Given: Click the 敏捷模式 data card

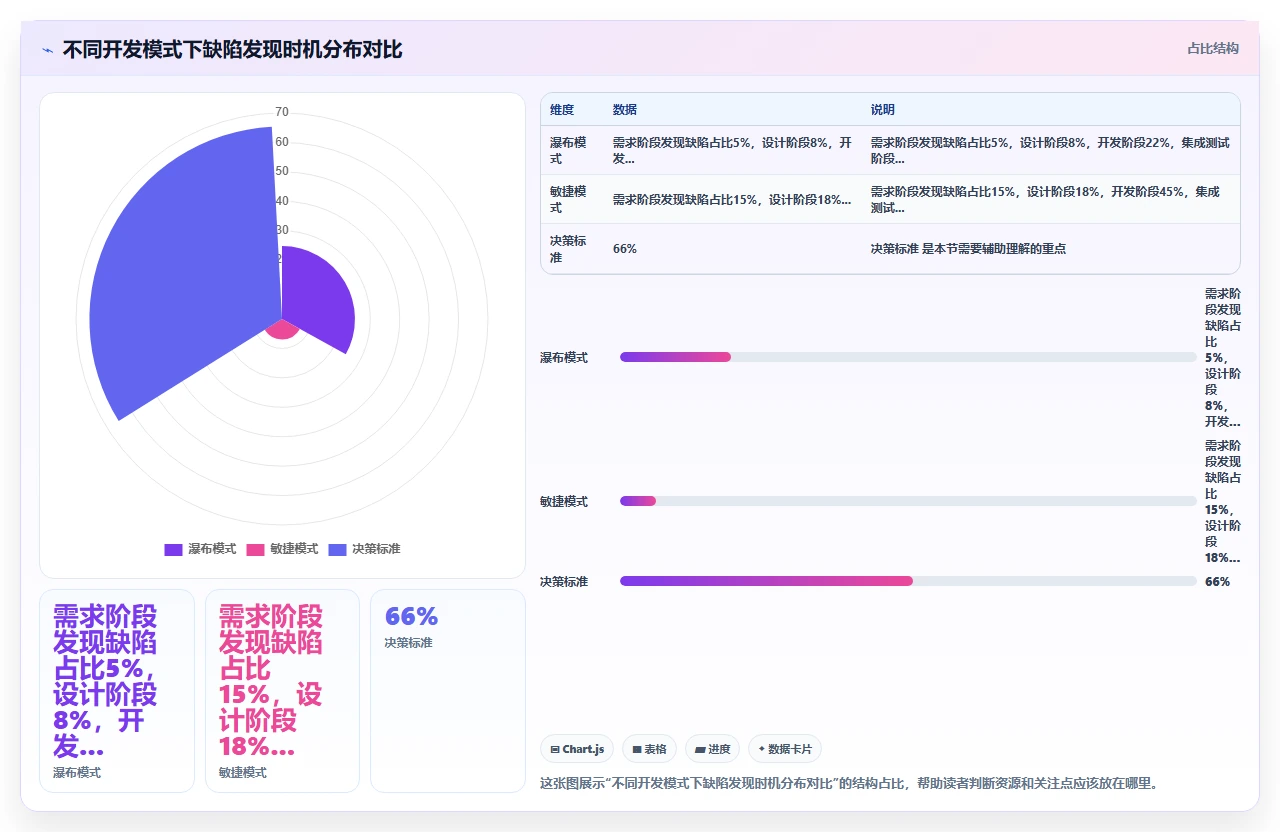Looking at the screenshot, I should coord(282,691).
